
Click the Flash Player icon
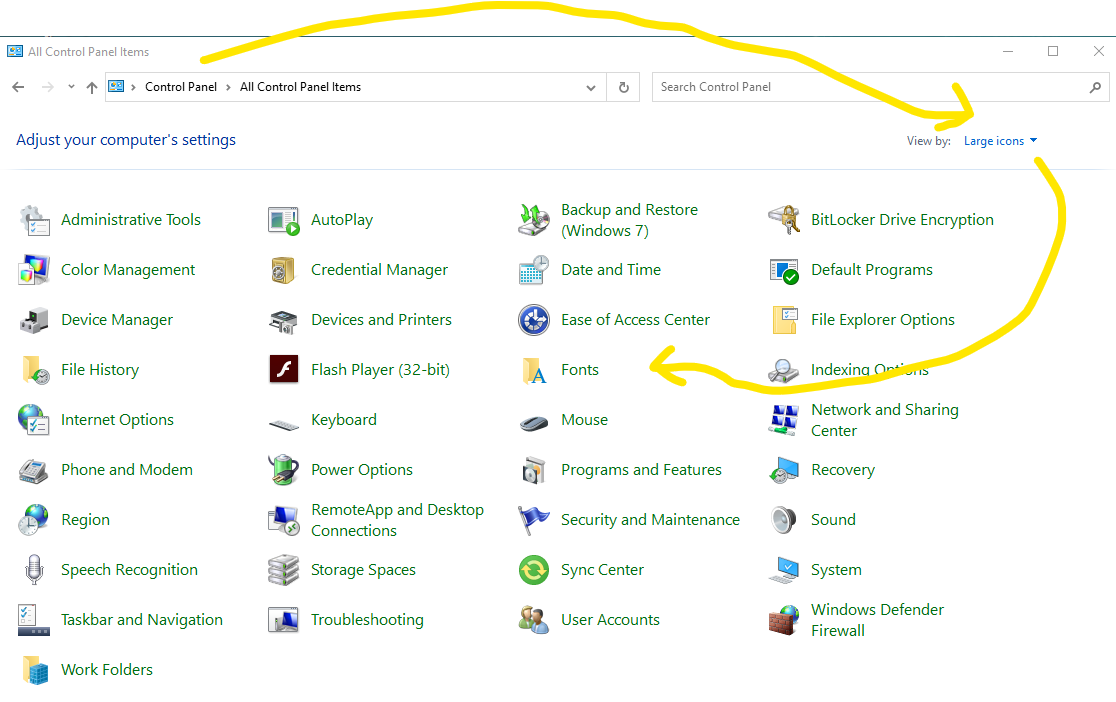[284, 369]
